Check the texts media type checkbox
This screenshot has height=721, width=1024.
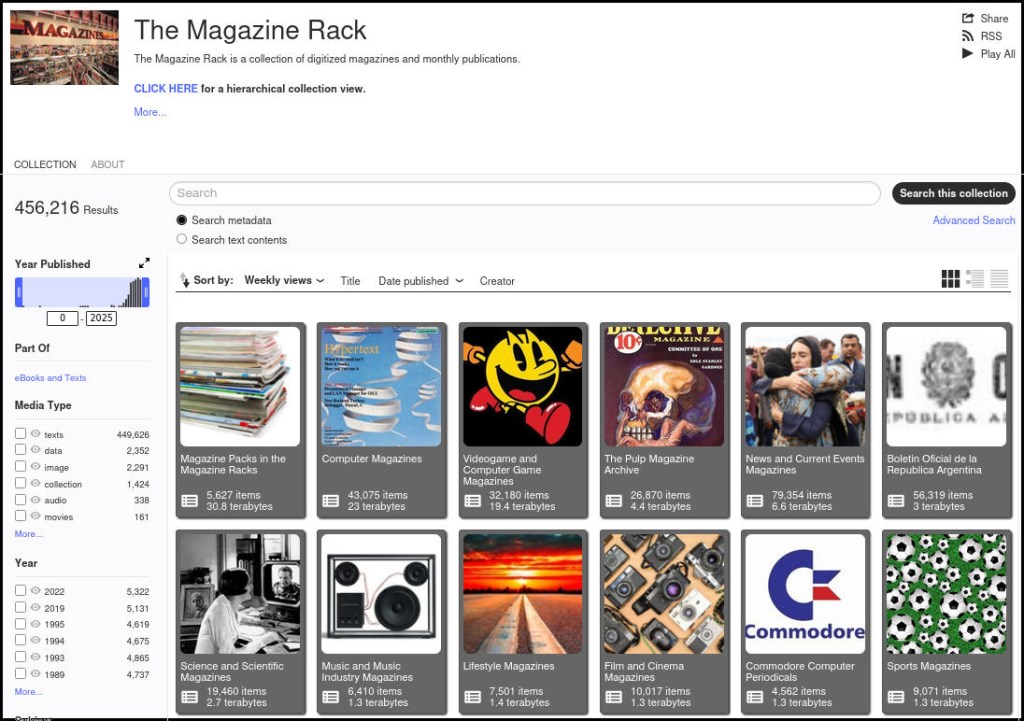21,434
